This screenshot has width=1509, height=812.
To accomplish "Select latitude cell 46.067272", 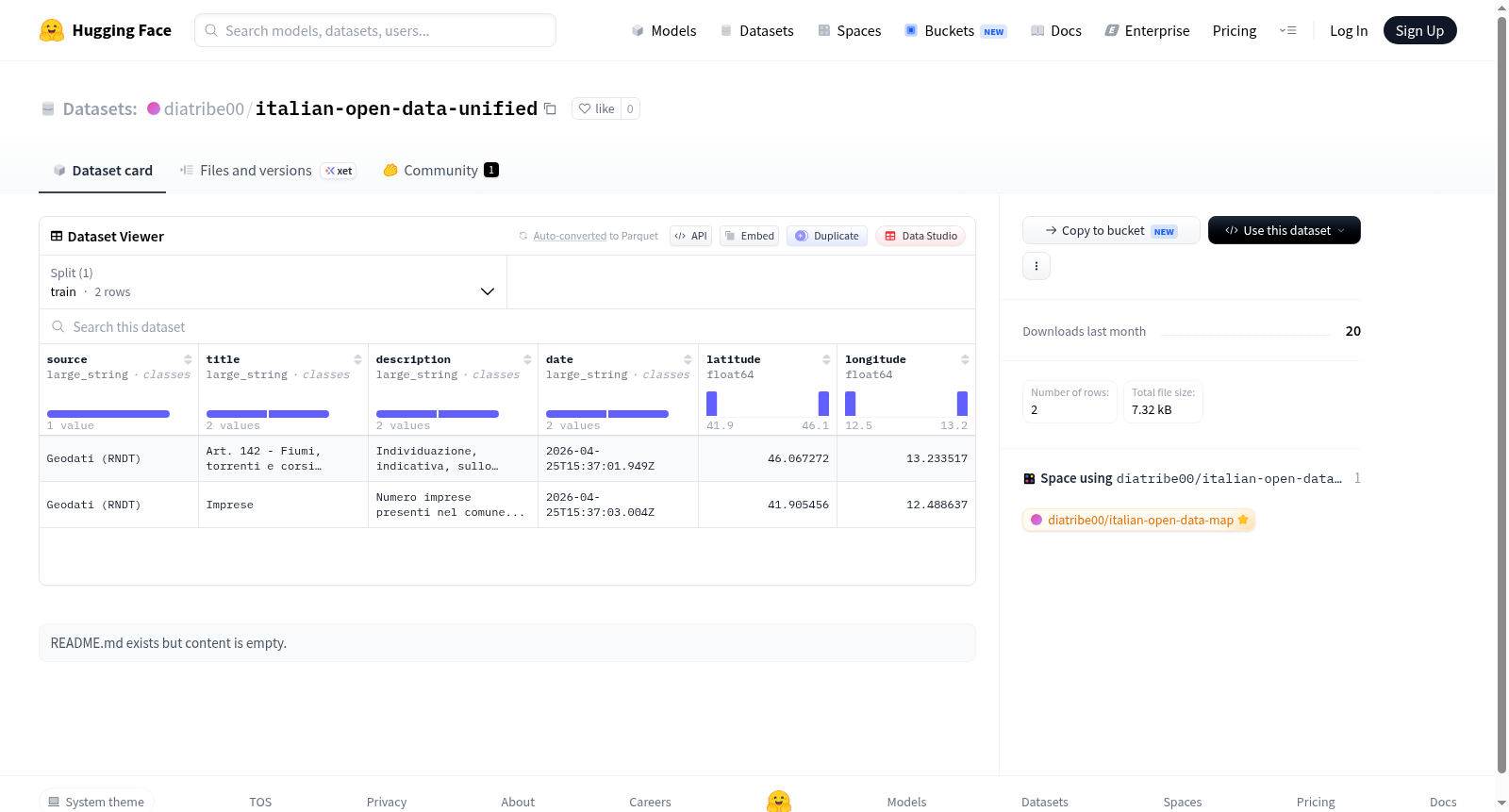I will [768, 458].
